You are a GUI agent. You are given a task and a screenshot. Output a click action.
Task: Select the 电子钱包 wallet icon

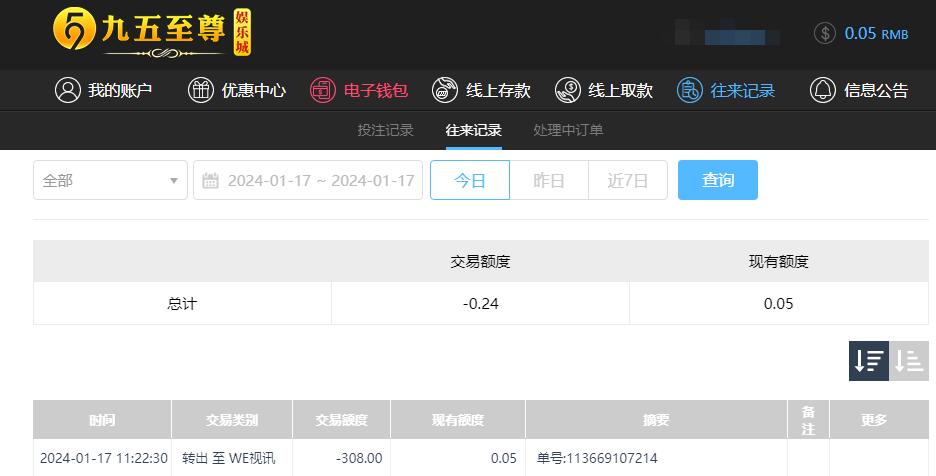(x=323, y=90)
